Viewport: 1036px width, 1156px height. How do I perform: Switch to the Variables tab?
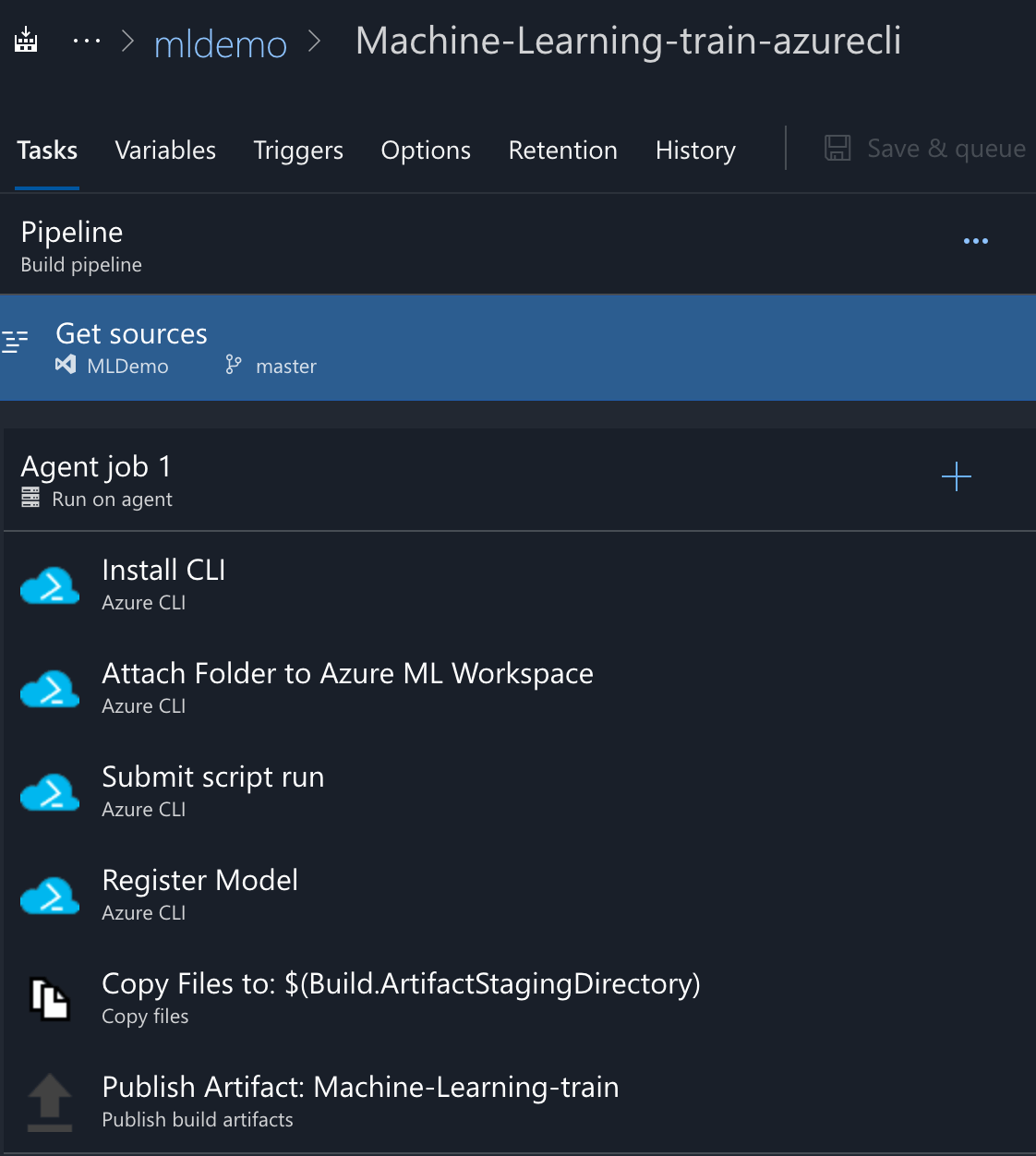coord(165,151)
